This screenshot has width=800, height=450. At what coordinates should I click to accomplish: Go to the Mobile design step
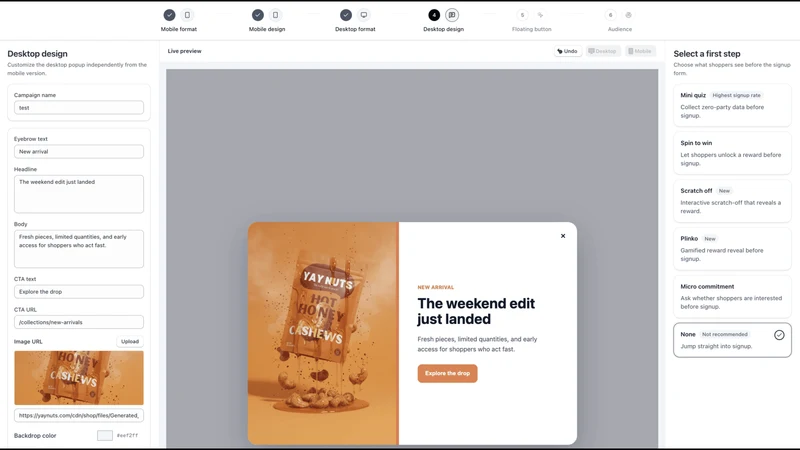(x=267, y=29)
